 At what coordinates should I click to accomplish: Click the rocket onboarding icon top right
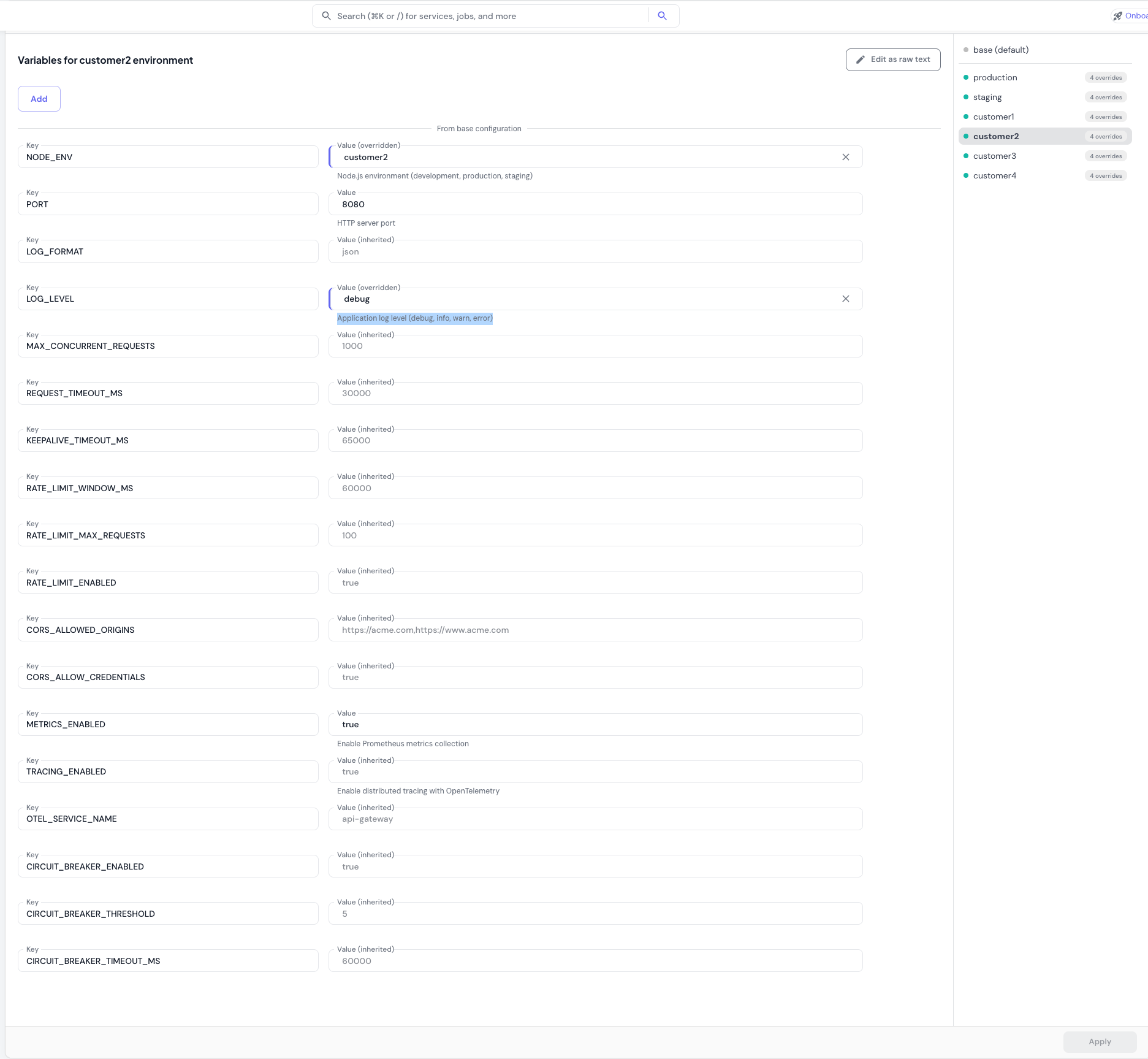pos(1117,15)
